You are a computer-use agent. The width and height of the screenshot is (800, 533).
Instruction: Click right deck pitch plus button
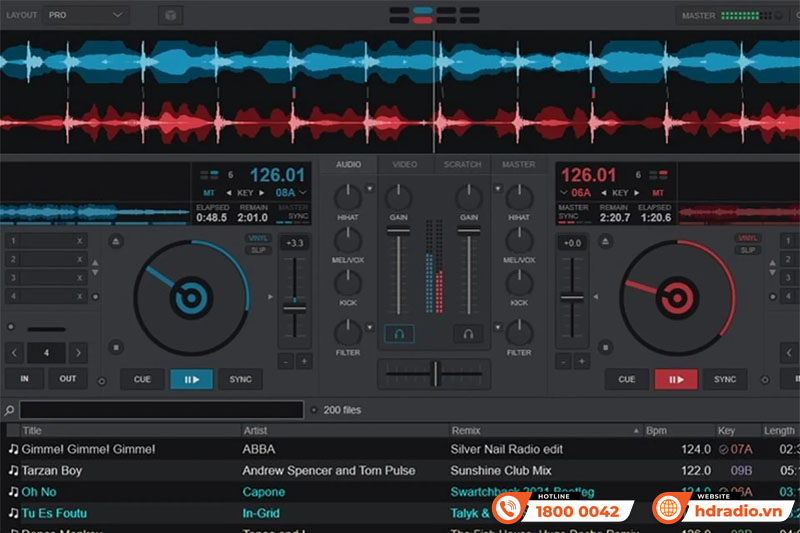[582, 362]
